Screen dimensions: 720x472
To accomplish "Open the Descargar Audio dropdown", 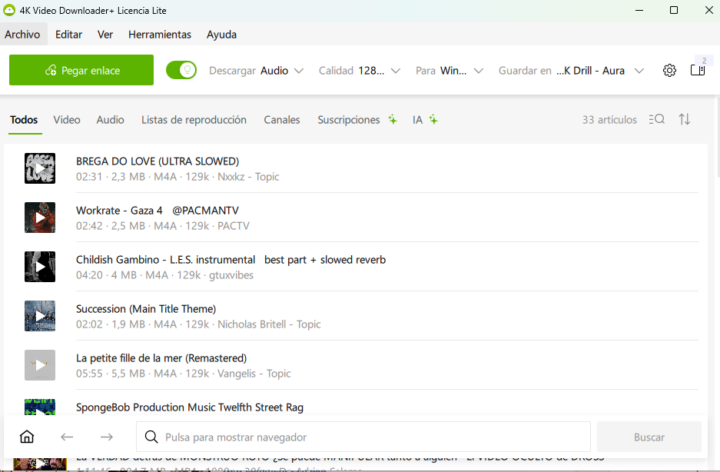I will pos(256,71).
